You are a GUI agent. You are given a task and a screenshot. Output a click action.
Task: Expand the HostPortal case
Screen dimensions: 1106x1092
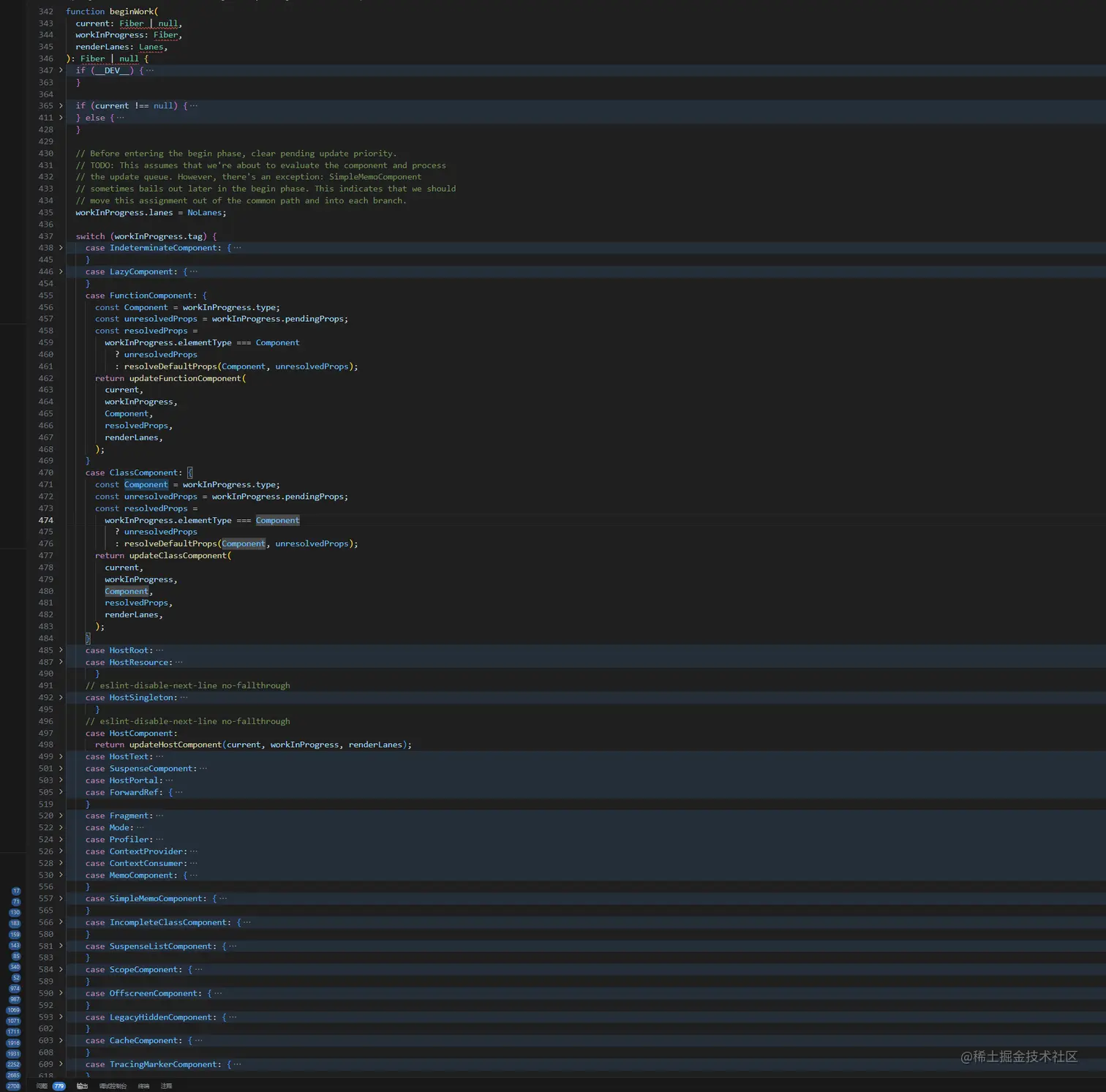click(x=61, y=780)
